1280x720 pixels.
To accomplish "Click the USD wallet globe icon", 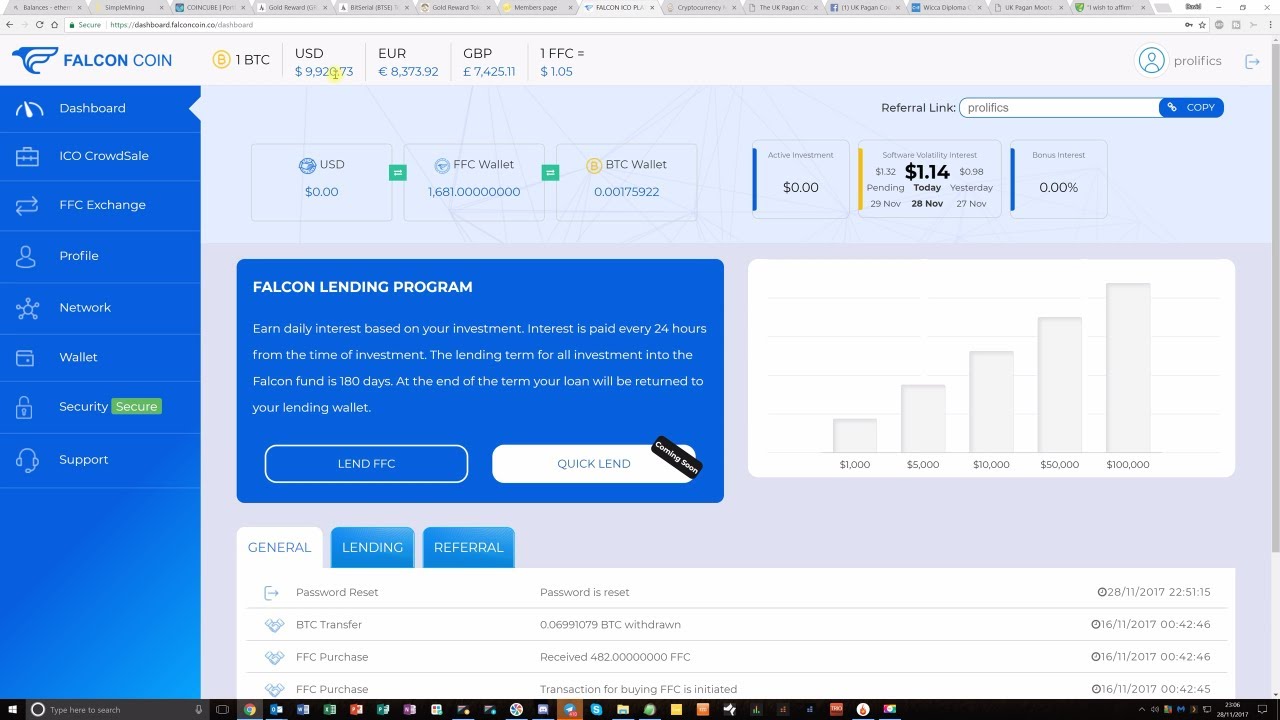I will pos(307,165).
